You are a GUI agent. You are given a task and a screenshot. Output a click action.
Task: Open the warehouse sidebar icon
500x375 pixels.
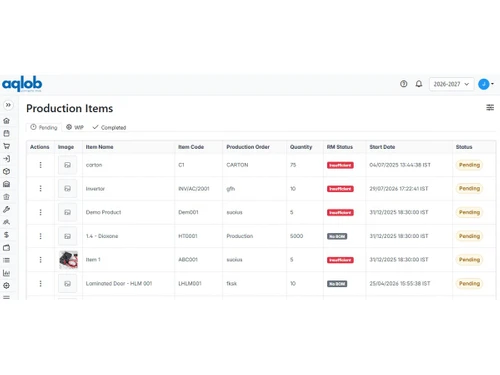pos(6,184)
